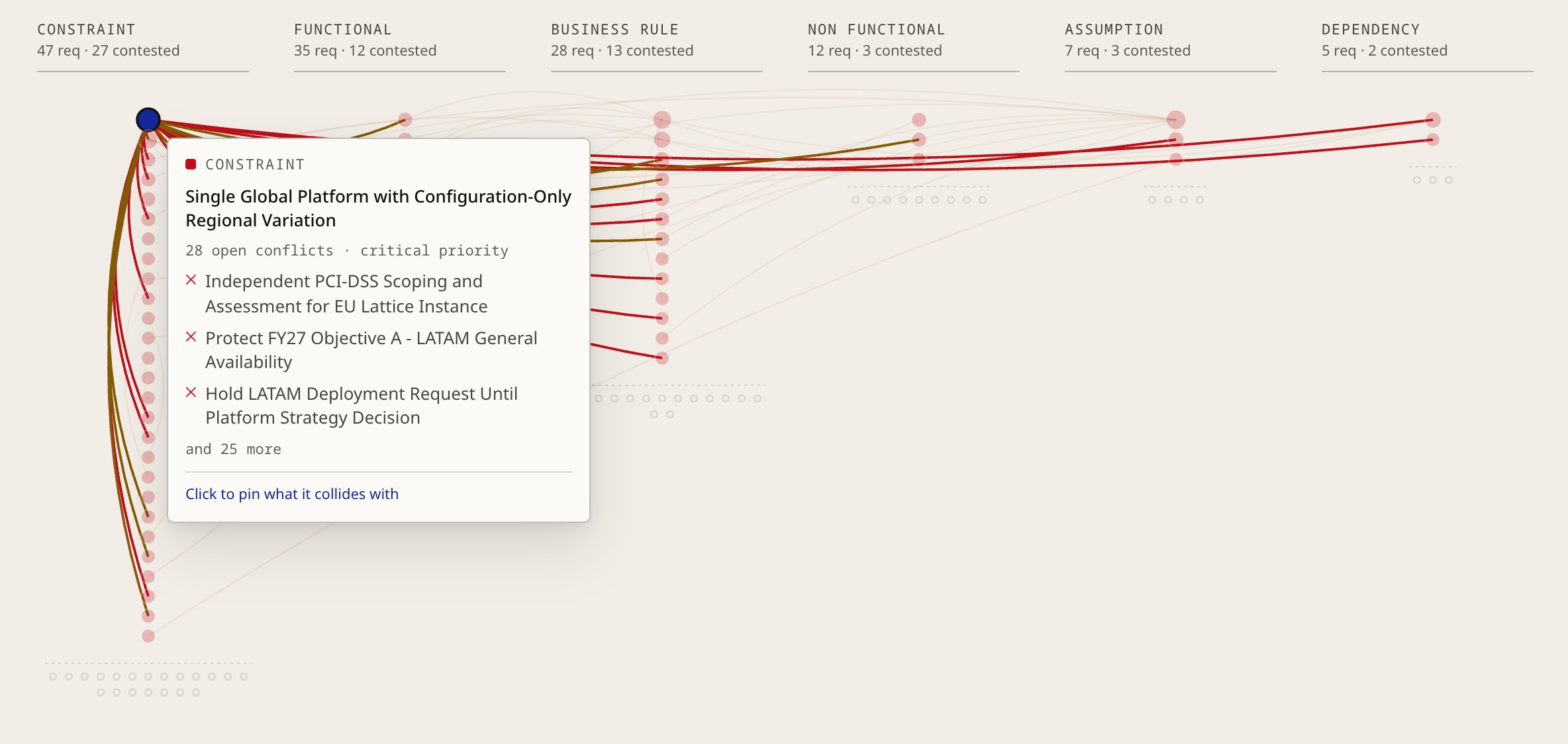Image resolution: width=1568 pixels, height=744 pixels.
Task: Open the Functional column header
Action: tap(400, 40)
